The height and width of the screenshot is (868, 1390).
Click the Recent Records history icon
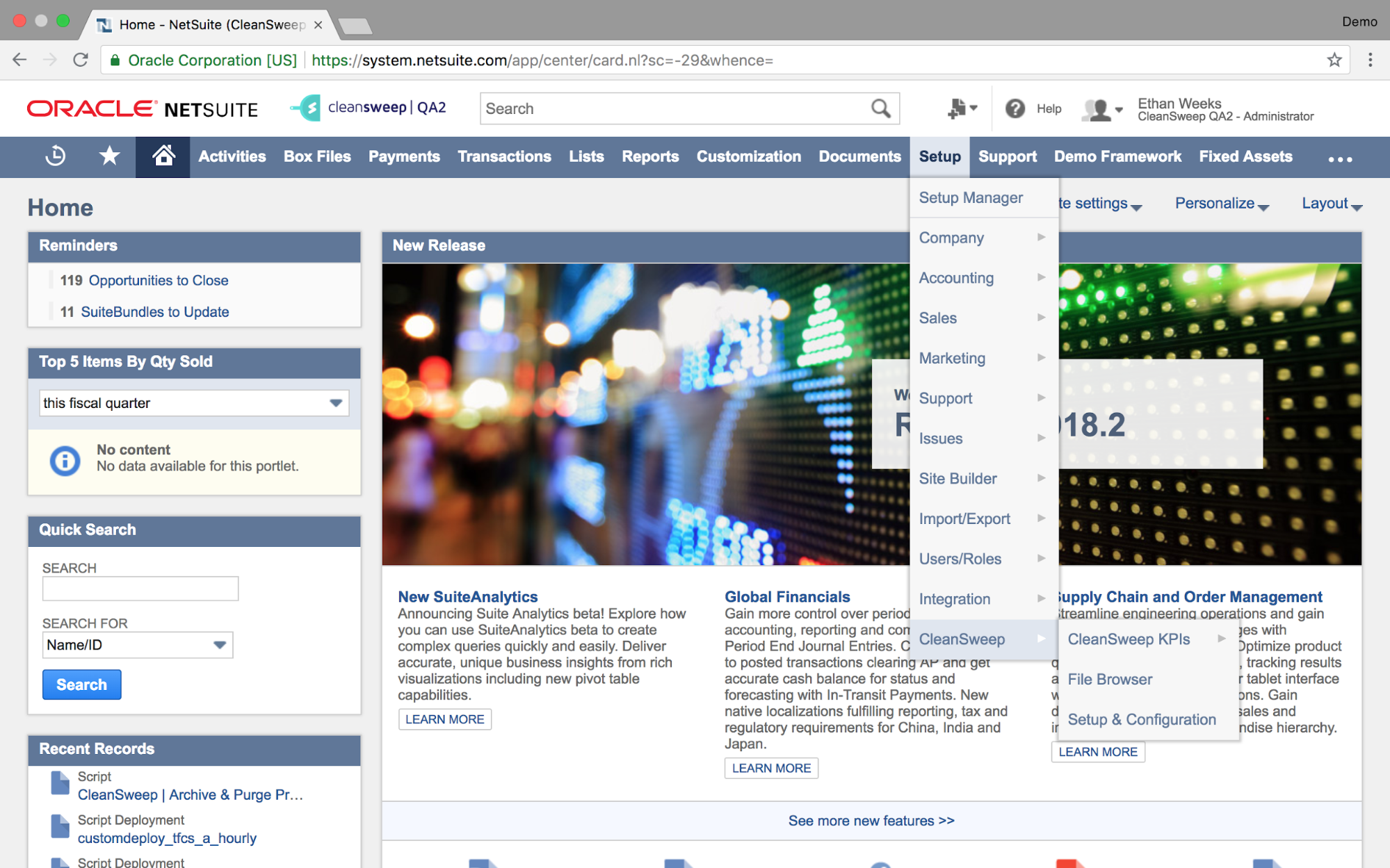tap(56, 156)
